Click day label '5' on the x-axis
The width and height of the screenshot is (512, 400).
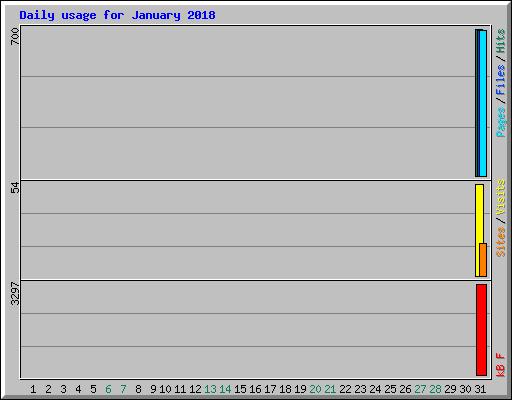(93, 389)
